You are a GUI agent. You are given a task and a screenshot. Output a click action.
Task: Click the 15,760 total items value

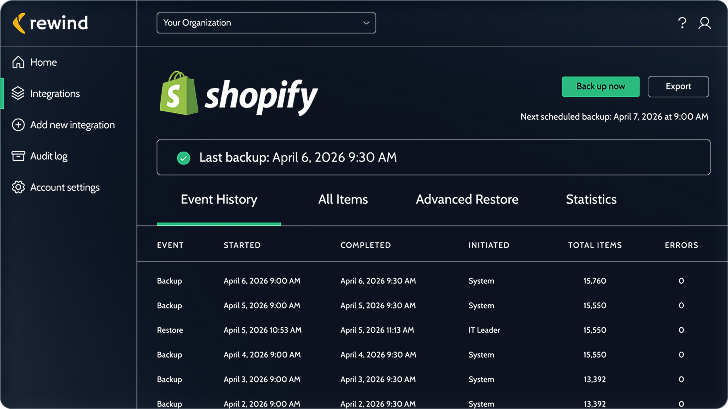point(595,281)
